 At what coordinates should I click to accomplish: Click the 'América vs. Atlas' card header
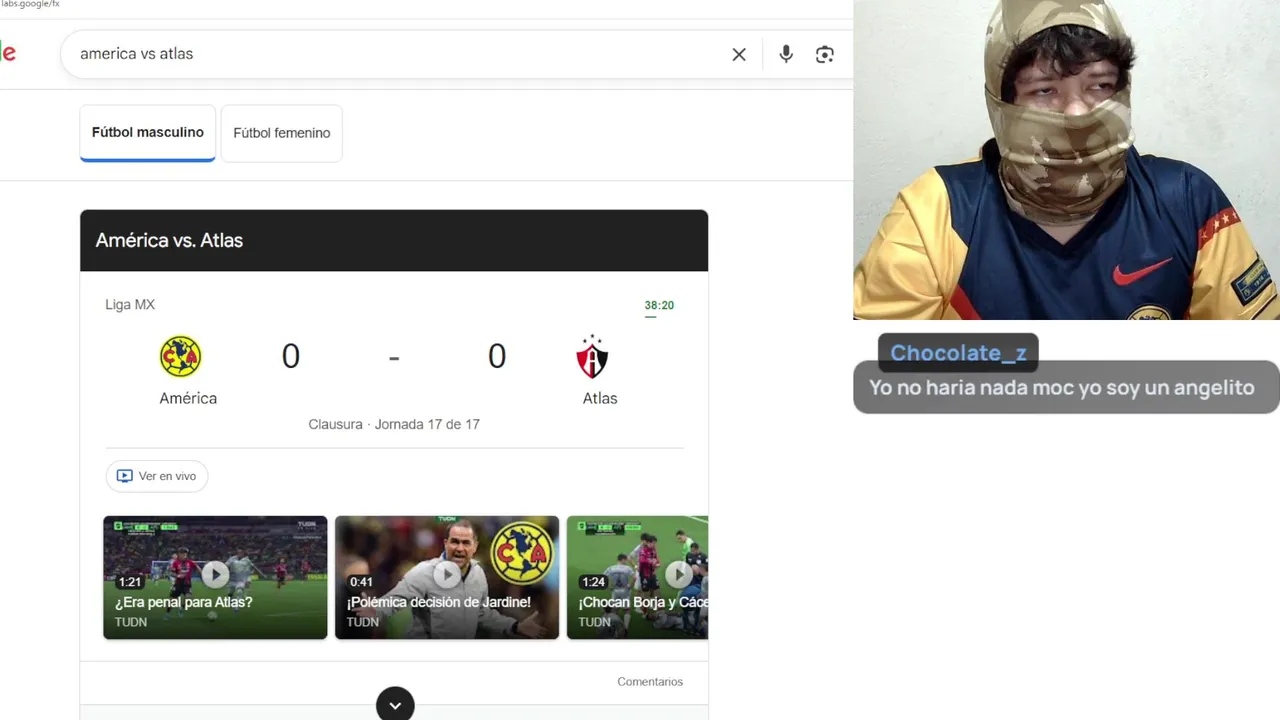(394, 240)
